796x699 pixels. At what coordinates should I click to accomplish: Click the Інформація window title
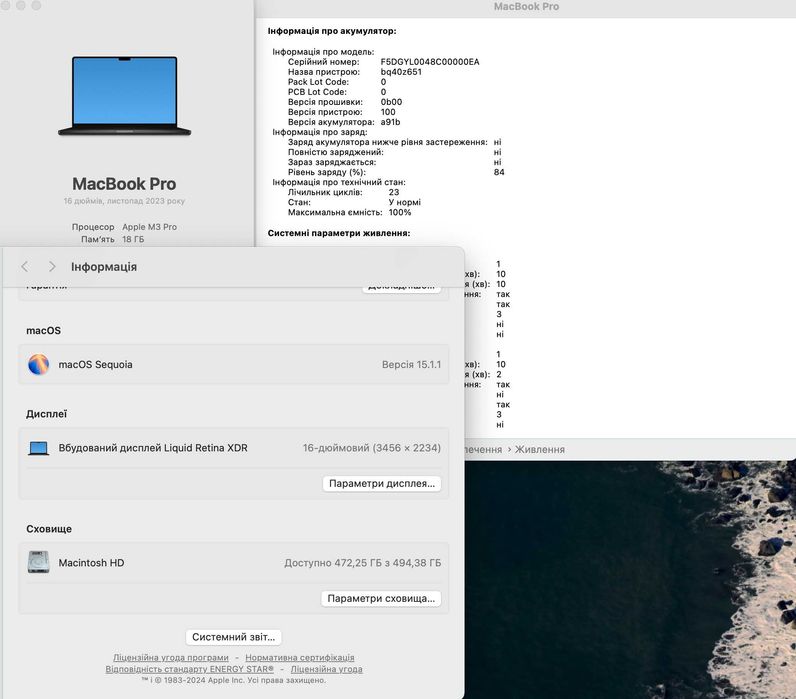pos(104,267)
